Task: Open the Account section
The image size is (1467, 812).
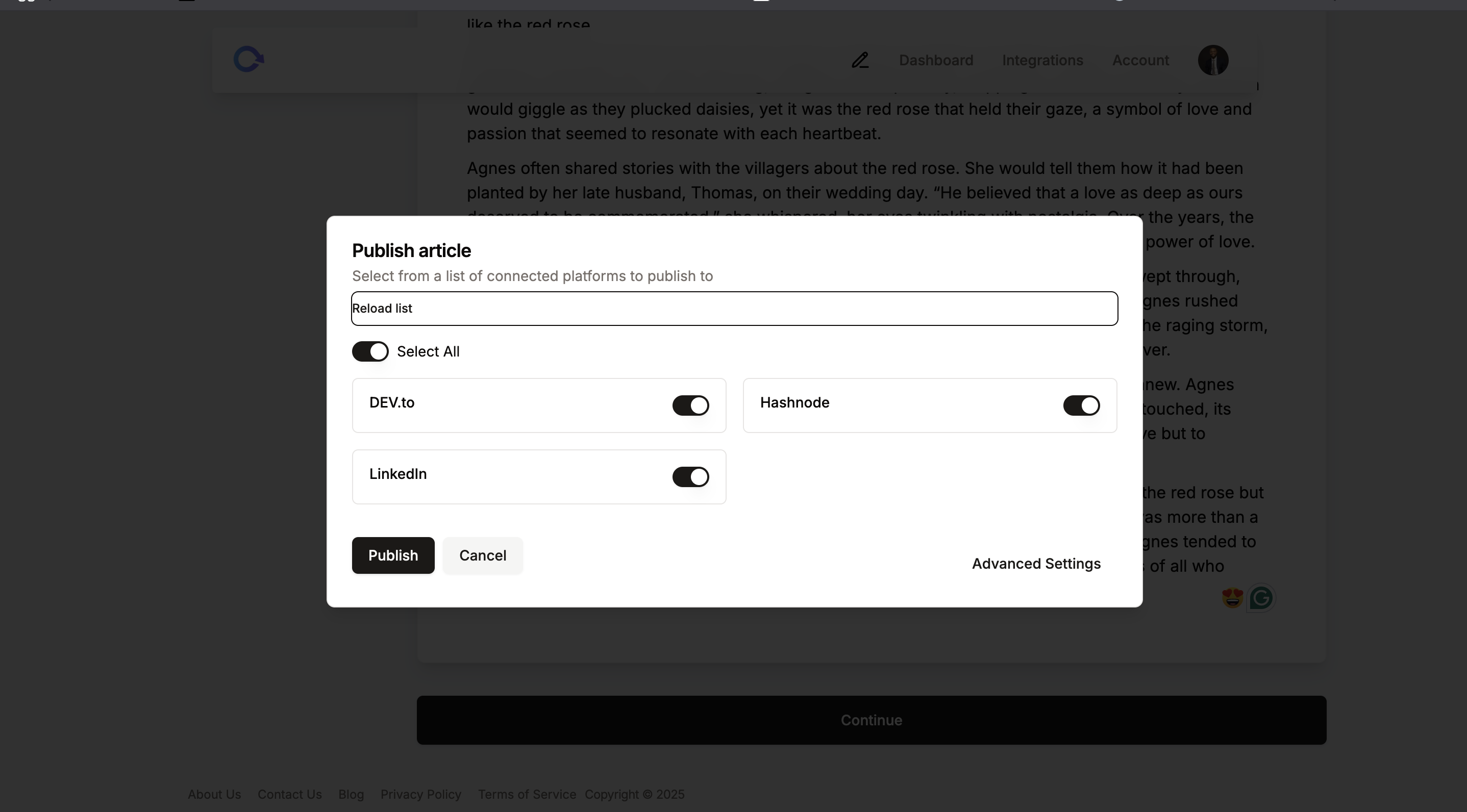Action: click(x=1140, y=60)
